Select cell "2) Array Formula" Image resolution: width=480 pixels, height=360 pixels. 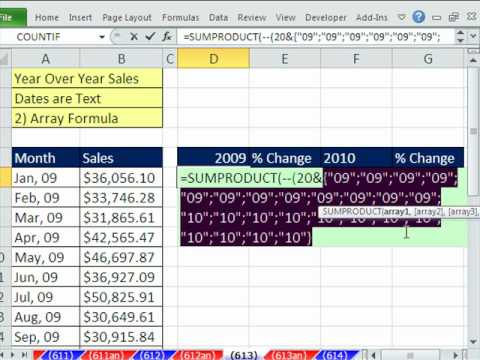87,118
